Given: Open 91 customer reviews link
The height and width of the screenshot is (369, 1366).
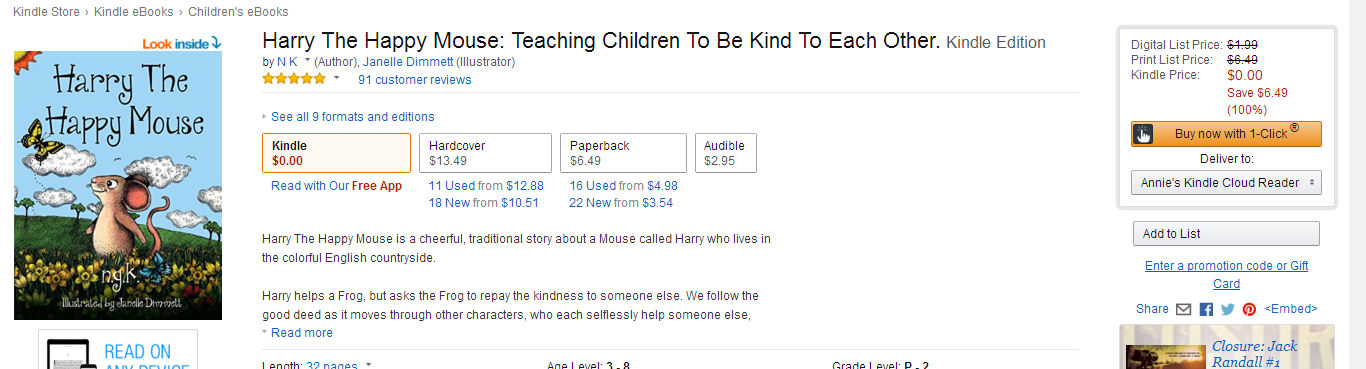Looking at the screenshot, I should tap(415, 80).
